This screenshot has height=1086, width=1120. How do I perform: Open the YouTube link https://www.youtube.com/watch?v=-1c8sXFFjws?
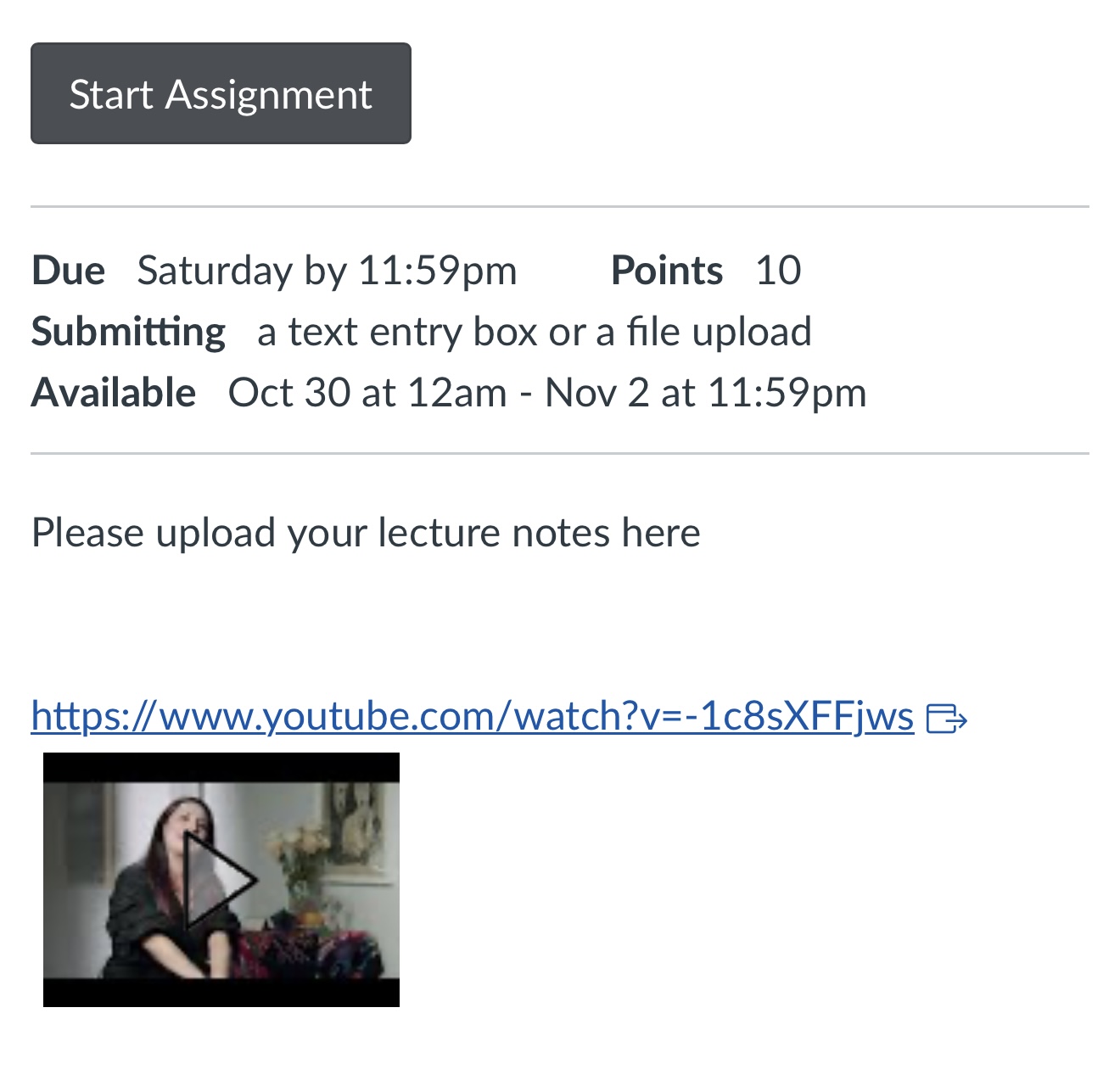pyautogui.click(x=471, y=715)
